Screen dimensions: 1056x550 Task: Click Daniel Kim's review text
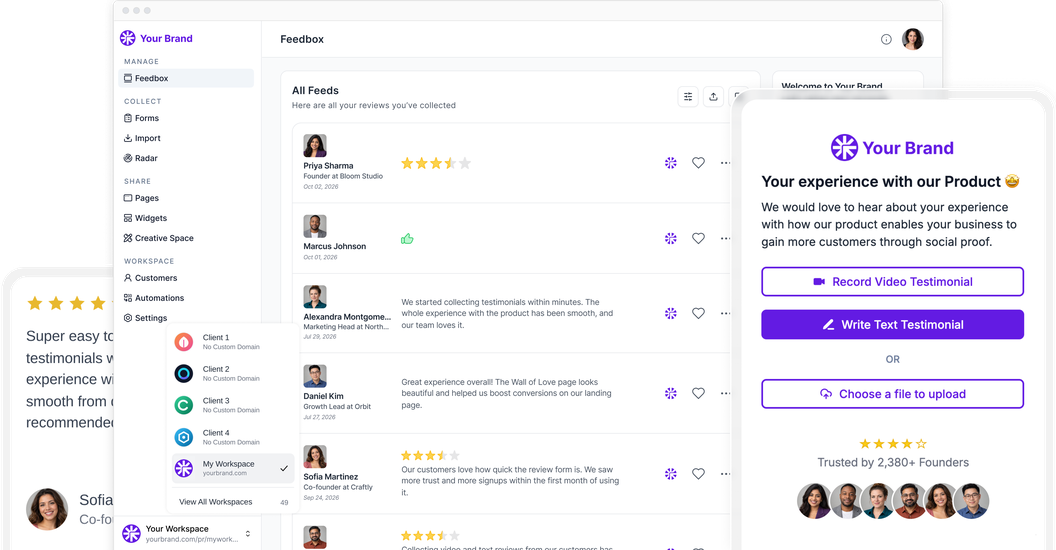click(506, 393)
